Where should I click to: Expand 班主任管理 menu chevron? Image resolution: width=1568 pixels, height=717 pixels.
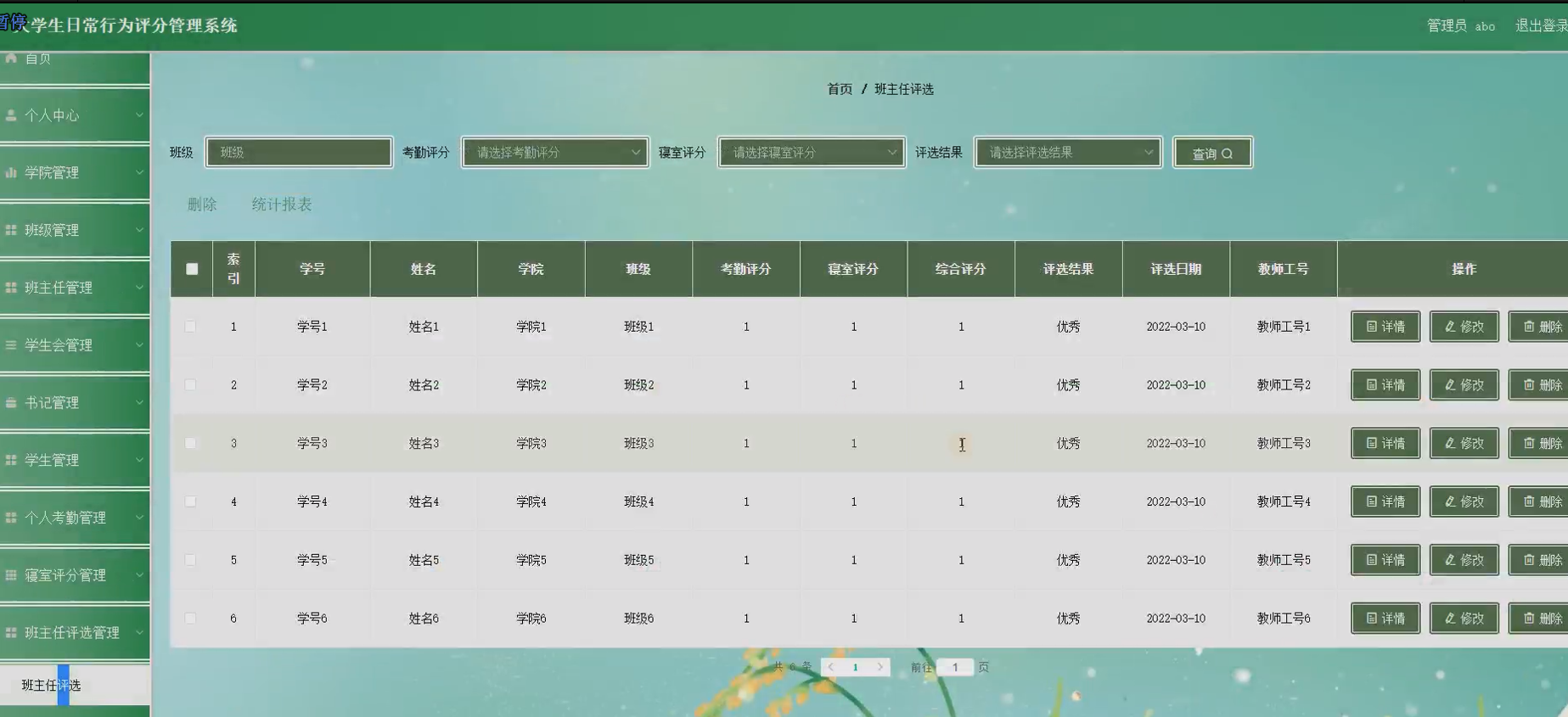[x=139, y=288]
